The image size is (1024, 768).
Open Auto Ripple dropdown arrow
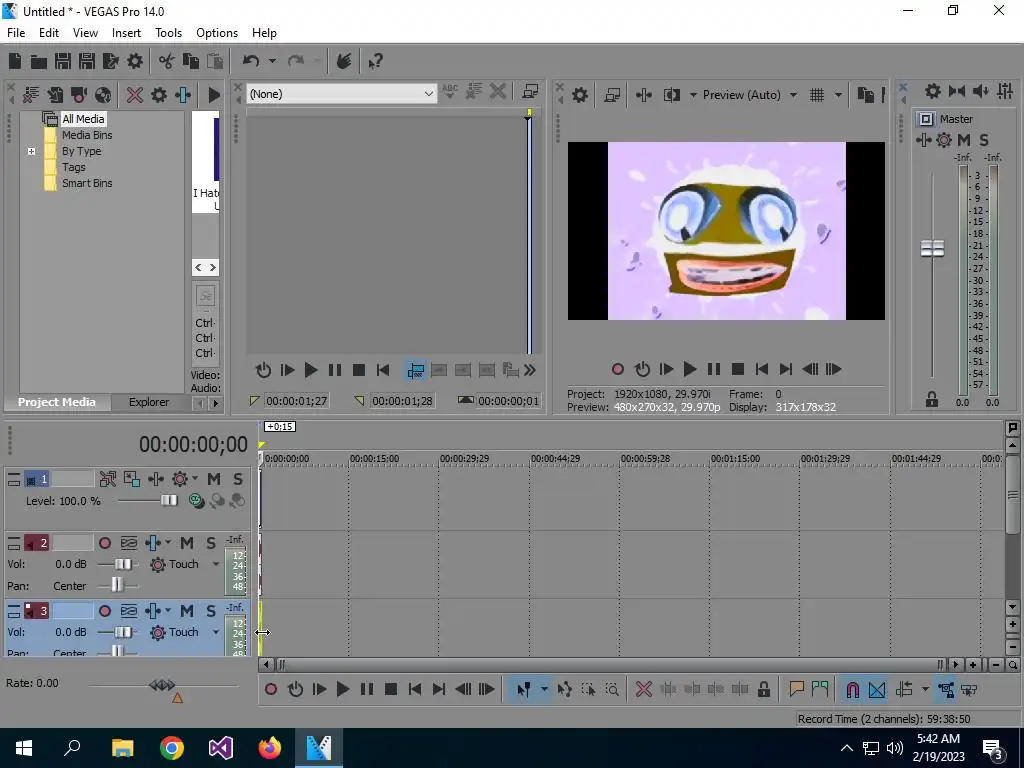click(x=925, y=689)
